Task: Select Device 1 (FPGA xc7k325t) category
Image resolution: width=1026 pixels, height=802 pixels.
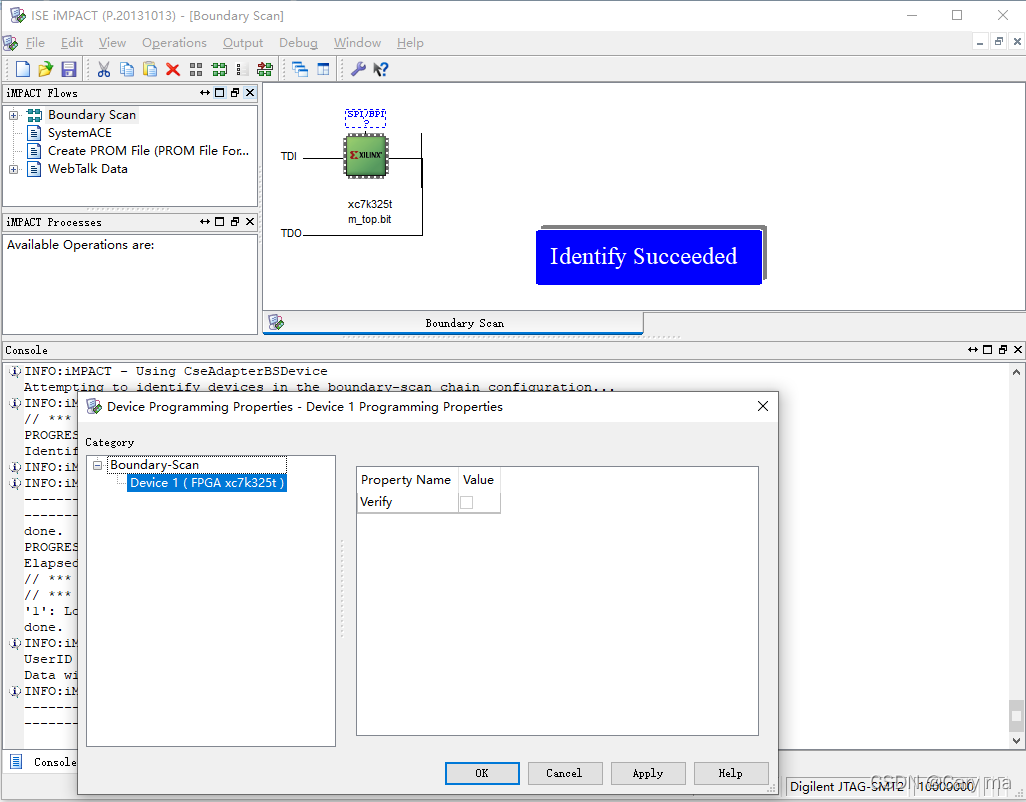Action: (x=207, y=483)
